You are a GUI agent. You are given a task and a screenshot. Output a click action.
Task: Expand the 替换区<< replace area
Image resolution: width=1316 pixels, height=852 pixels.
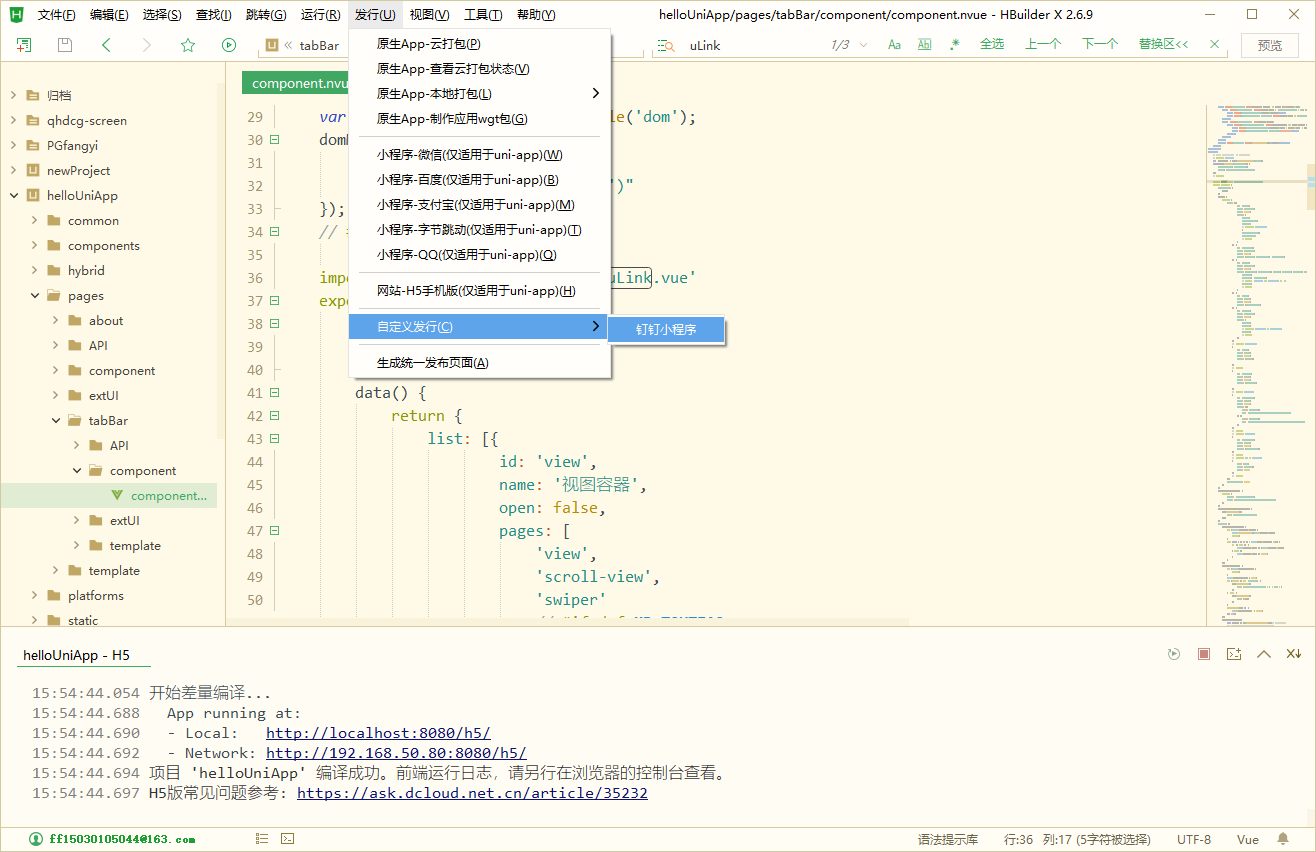pos(1164,45)
